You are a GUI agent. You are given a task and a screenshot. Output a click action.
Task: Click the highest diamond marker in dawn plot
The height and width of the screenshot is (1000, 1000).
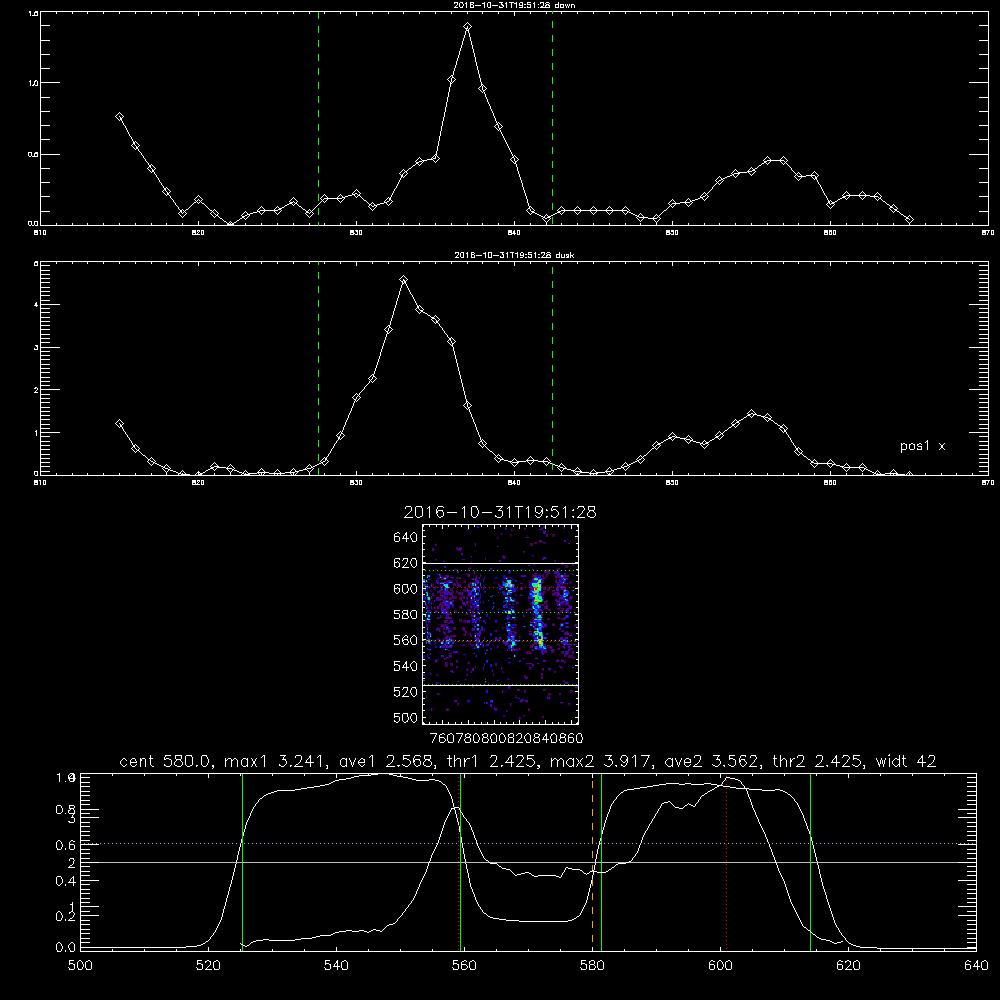pyautogui.click(x=467, y=27)
